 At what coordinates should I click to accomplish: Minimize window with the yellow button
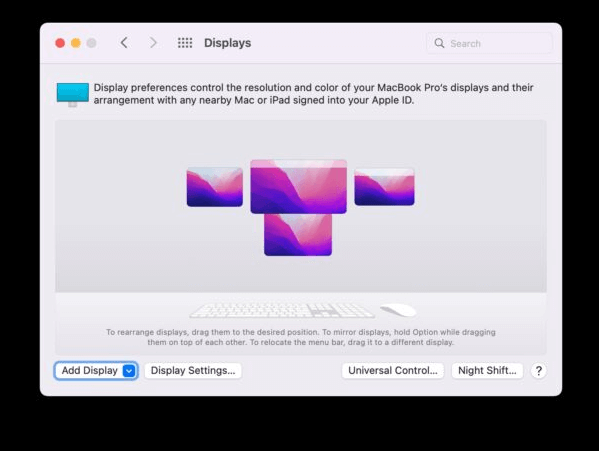(x=76, y=43)
